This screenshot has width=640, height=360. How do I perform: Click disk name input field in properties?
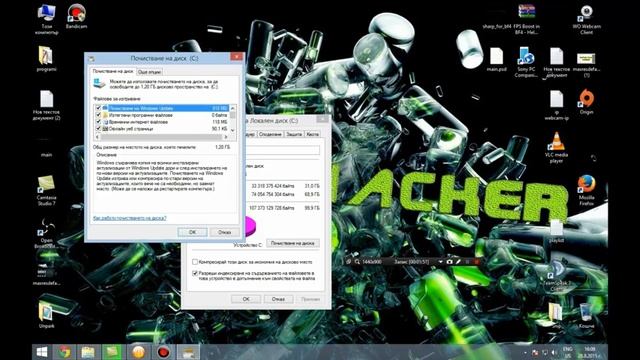tap(282, 150)
